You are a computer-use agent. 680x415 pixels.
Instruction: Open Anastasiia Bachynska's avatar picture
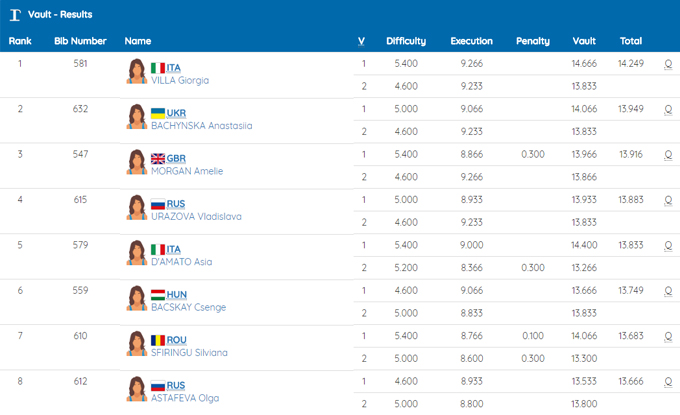[136, 117]
